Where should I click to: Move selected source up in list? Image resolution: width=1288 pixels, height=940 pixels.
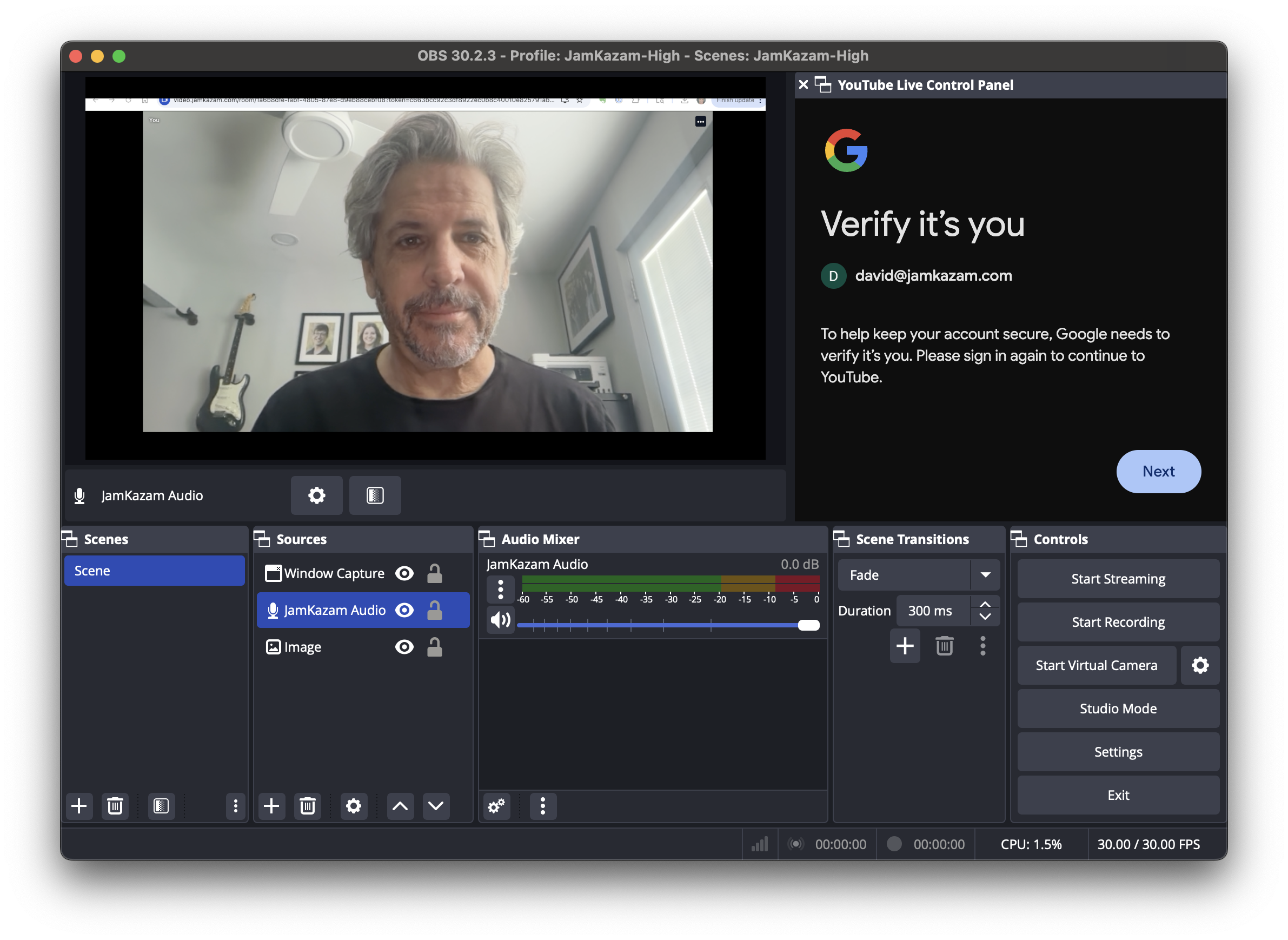click(x=400, y=806)
